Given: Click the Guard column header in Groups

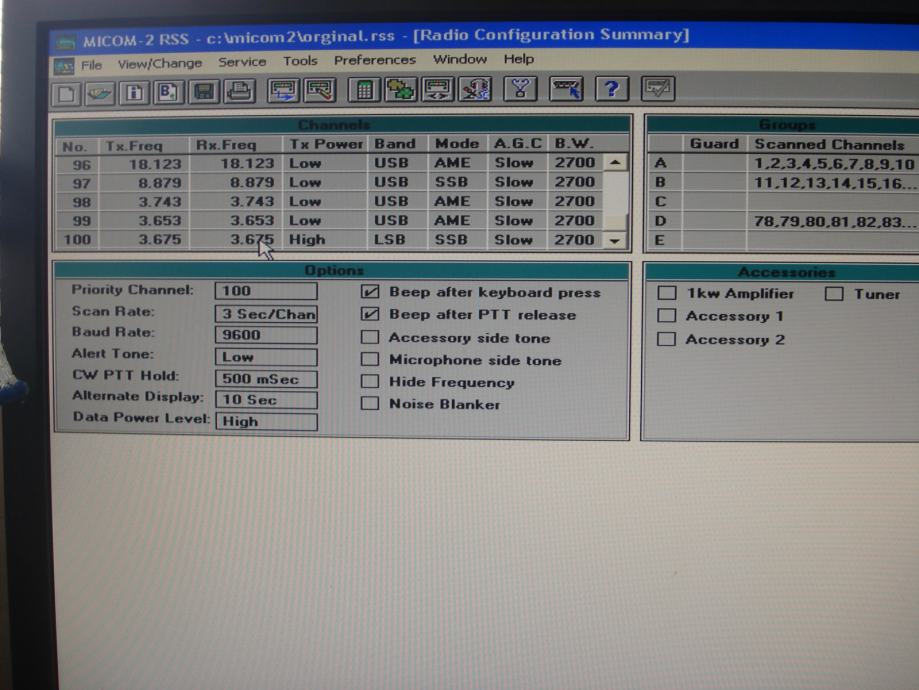Looking at the screenshot, I should click(714, 144).
